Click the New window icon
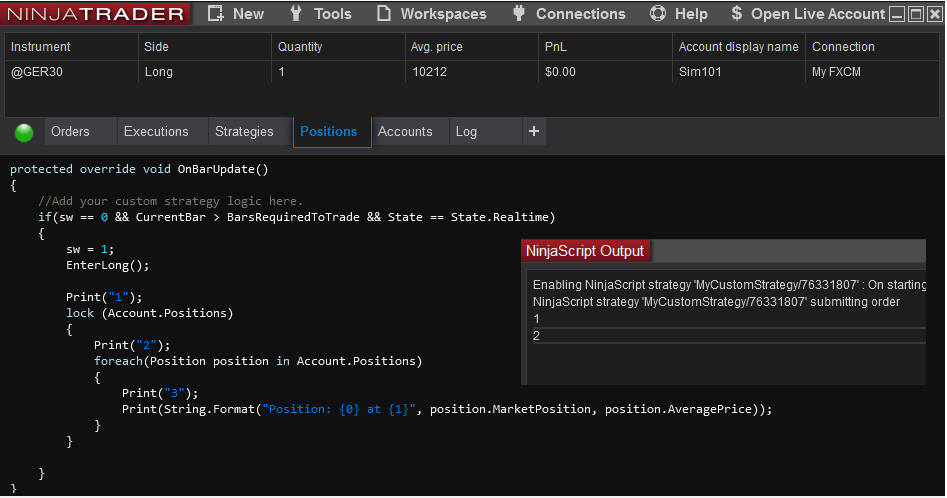Viewport: 947px width, 498px height. point(215,14)
